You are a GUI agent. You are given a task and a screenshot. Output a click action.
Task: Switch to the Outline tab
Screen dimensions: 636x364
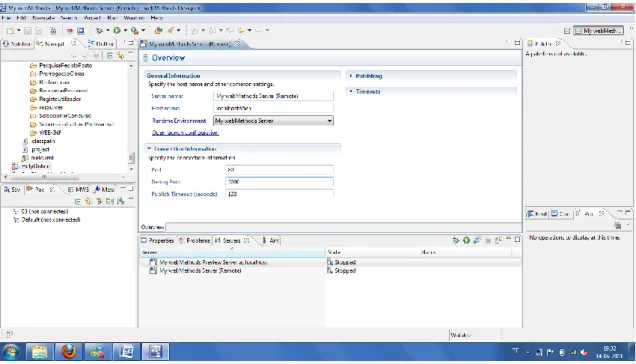coord(101,43)
